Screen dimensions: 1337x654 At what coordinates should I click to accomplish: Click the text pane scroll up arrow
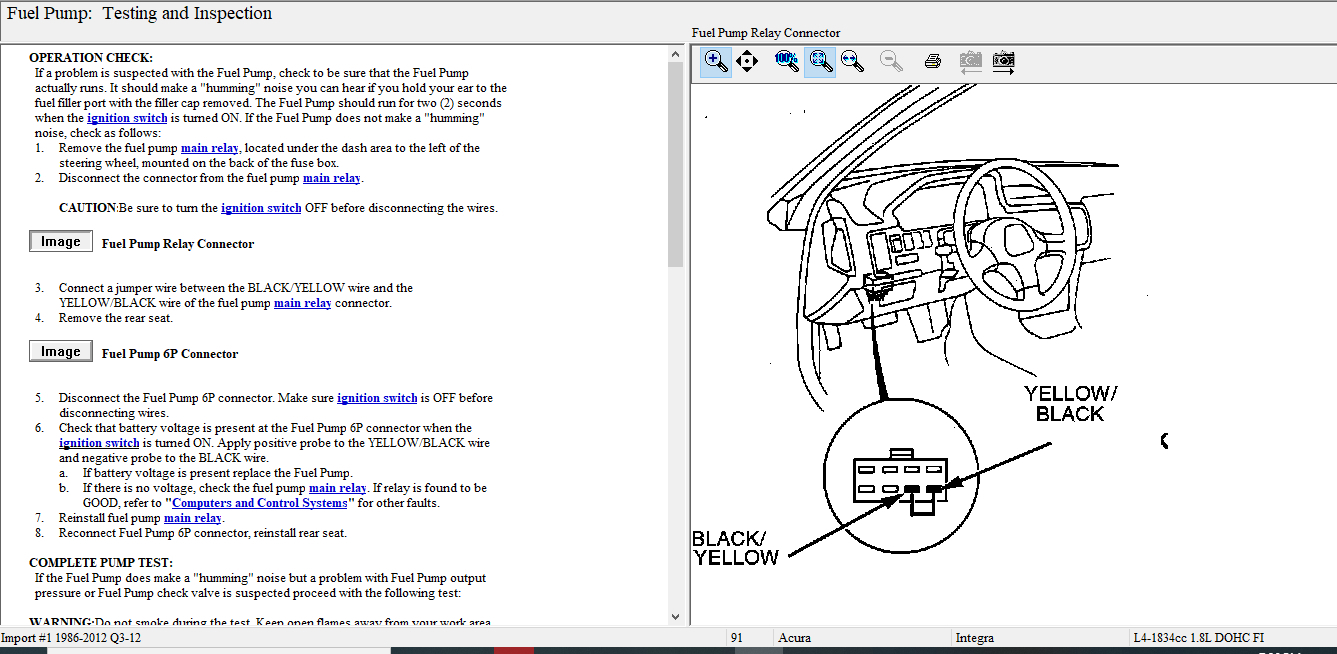point(675,53)
